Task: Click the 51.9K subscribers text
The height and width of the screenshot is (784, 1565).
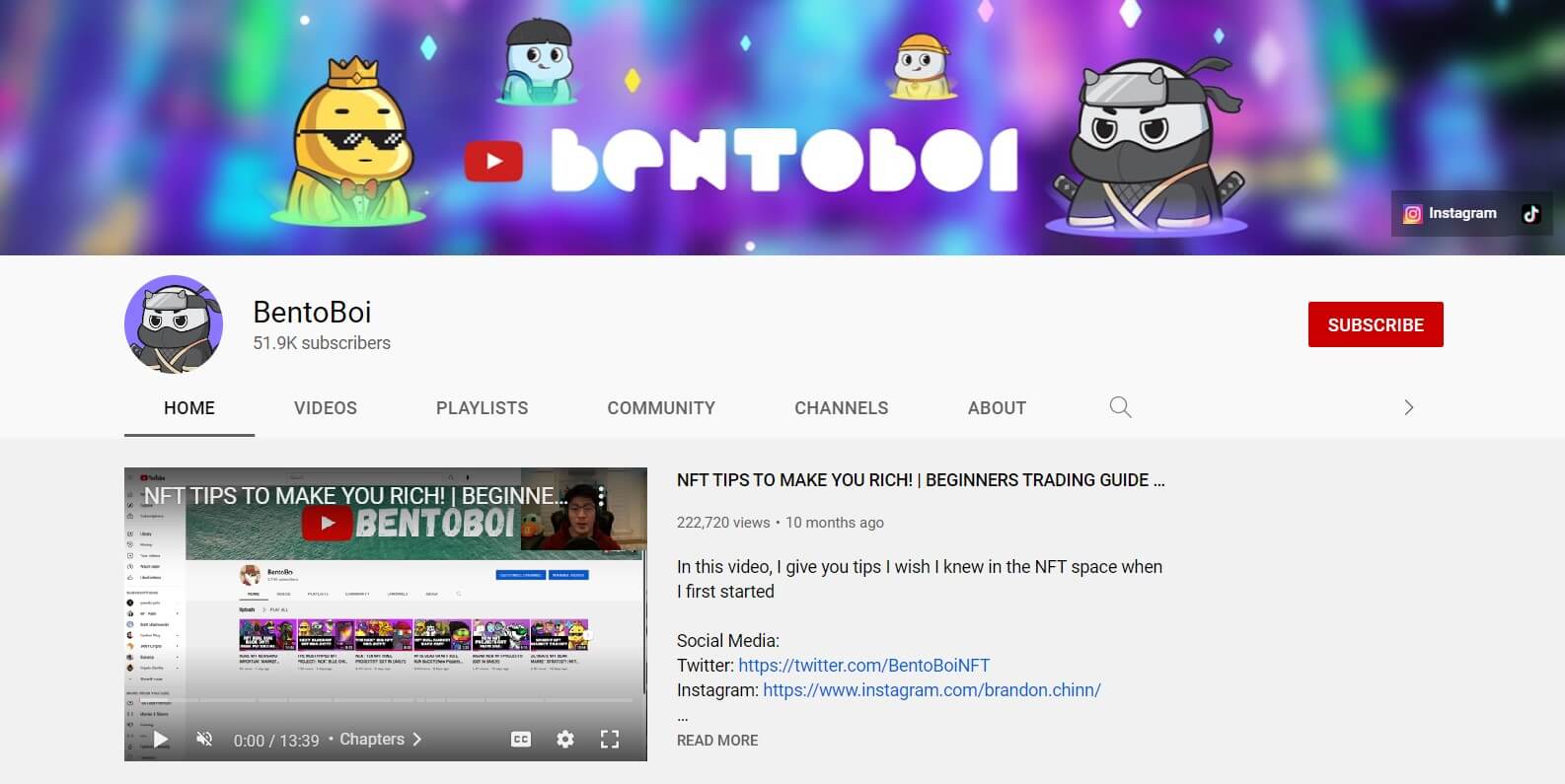Action: pyautogui.click(x=322, y=343)
